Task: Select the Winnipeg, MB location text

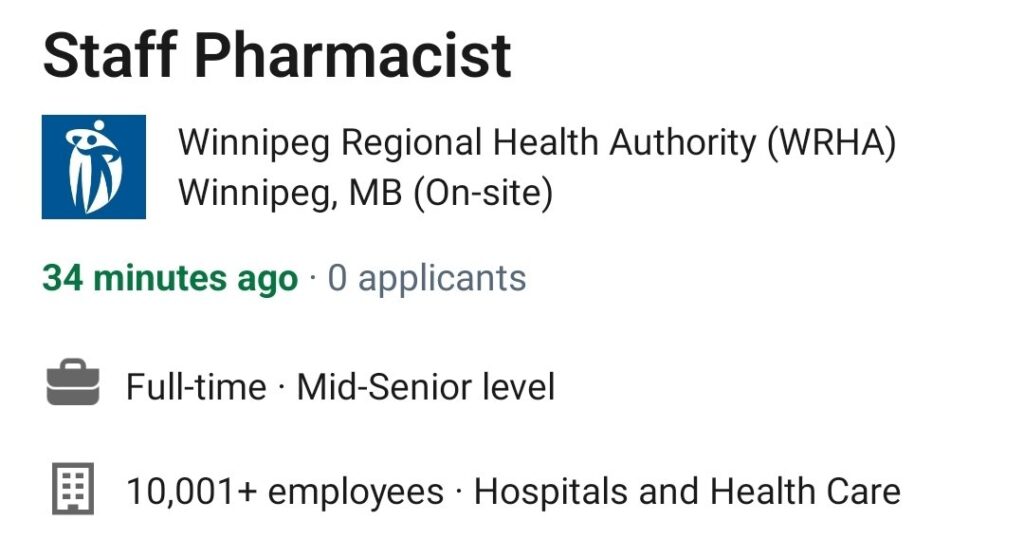Action: pyautogui.click(x=290, y=193)
